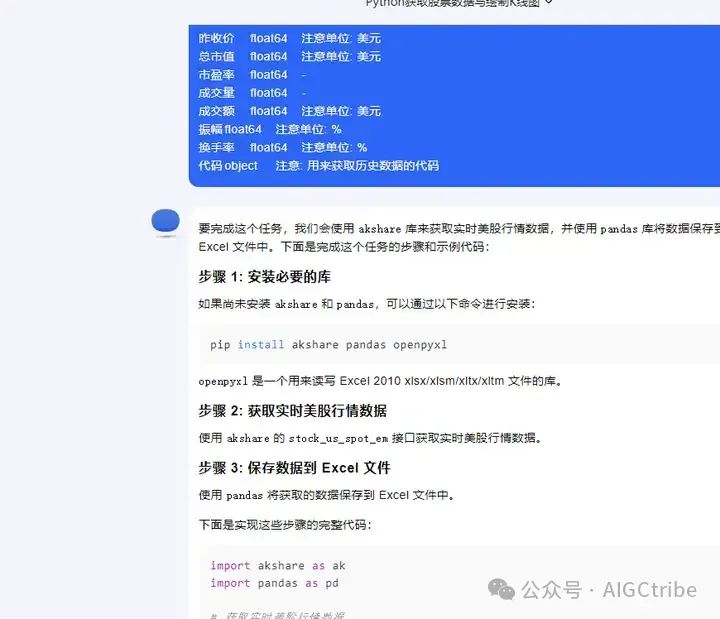
Task: Click the '振幅 float64 注意单位: %' row
Action: (x=270, y=129)
